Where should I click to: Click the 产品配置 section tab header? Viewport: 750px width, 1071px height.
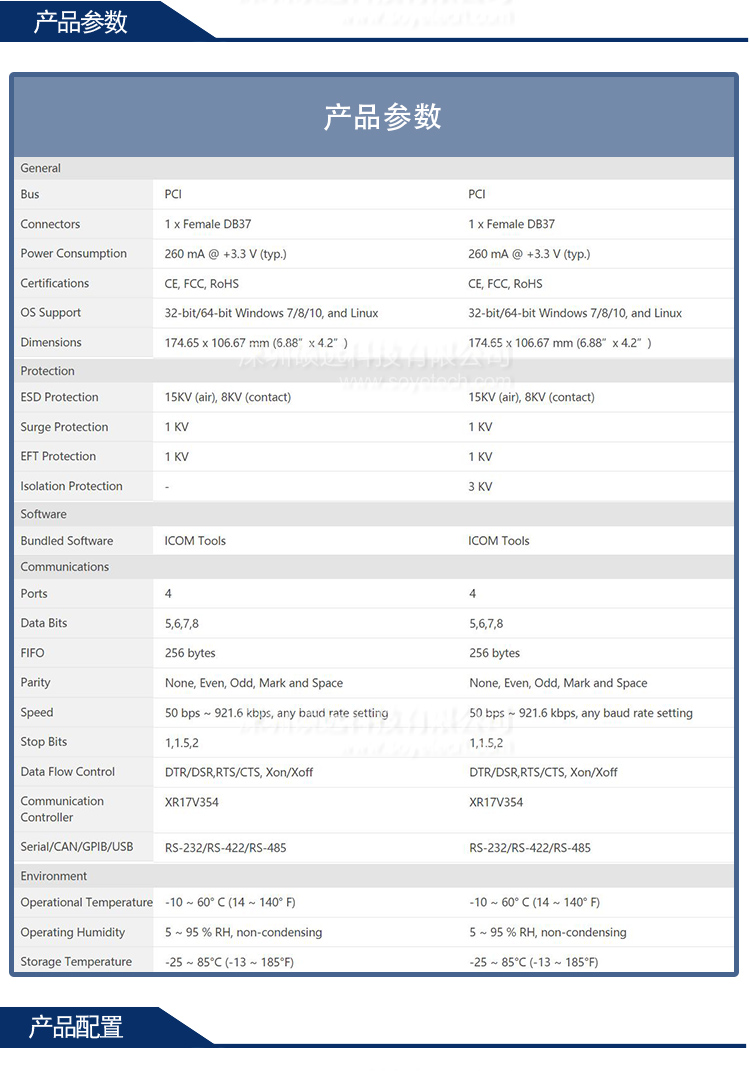[76, 1026]
